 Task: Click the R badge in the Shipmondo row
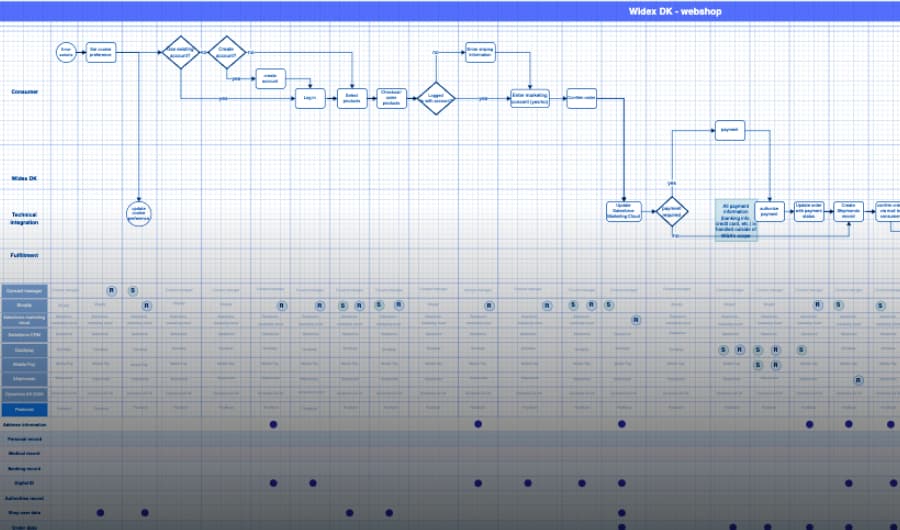(858, 380)
